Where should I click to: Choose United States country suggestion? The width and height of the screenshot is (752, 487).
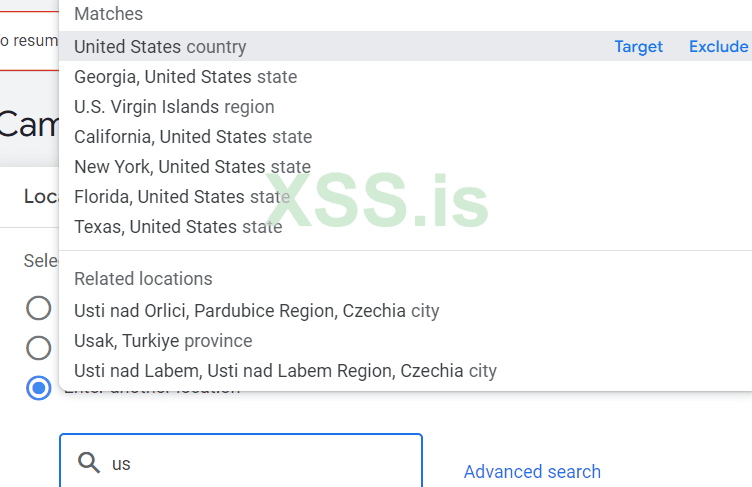pyautogui.click(x=160, y=47)
